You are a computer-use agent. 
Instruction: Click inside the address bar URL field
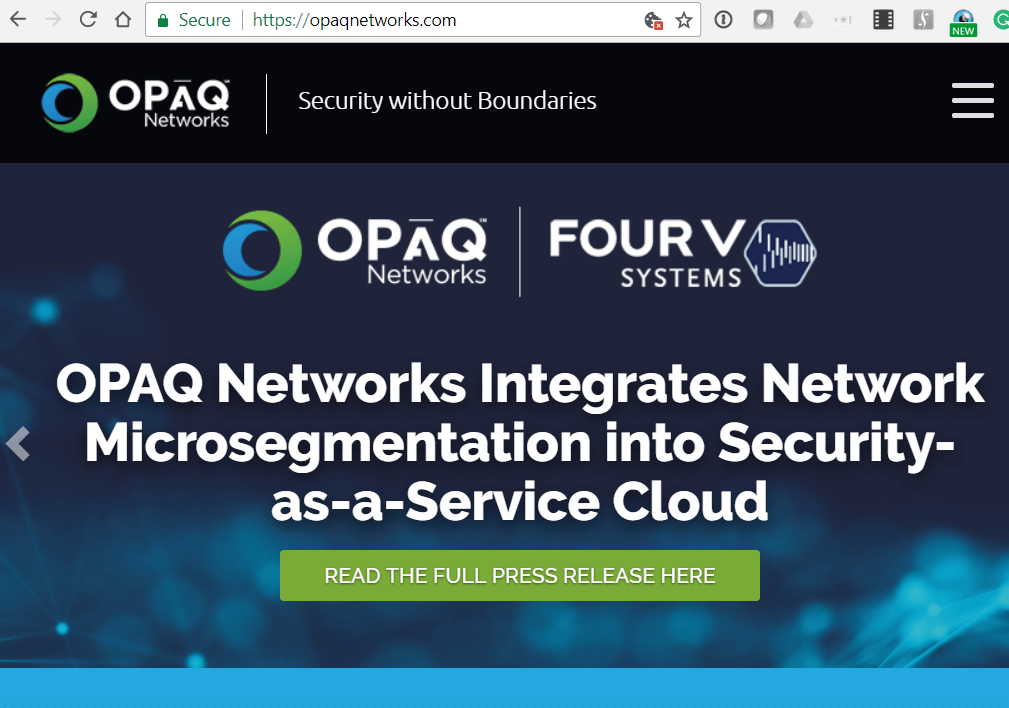(x=400, y=19)
